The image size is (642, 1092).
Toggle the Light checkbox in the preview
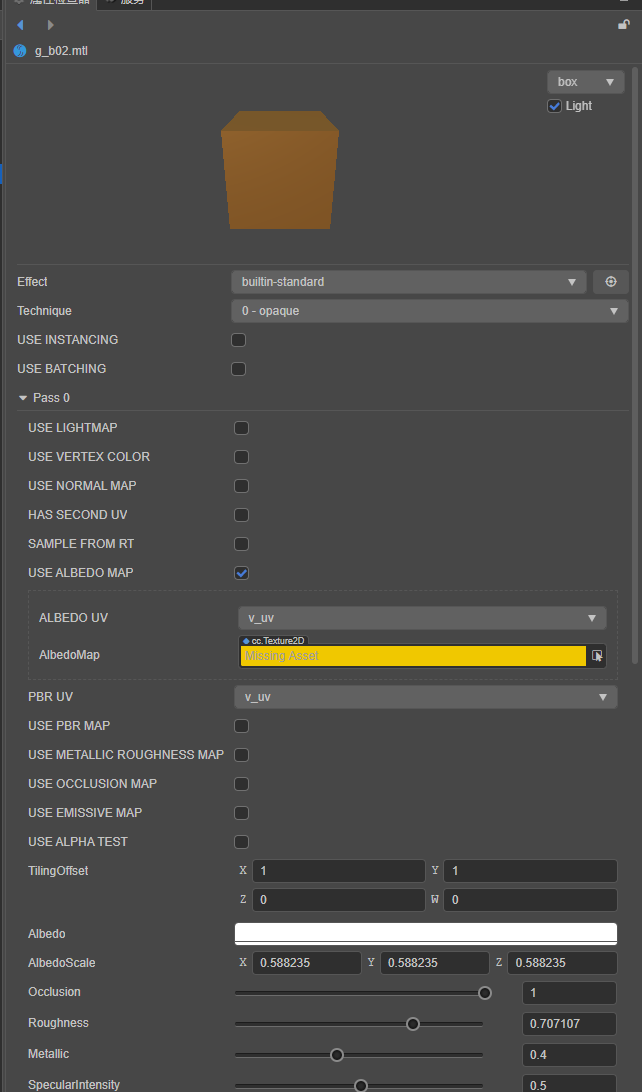tap(555, 106)
